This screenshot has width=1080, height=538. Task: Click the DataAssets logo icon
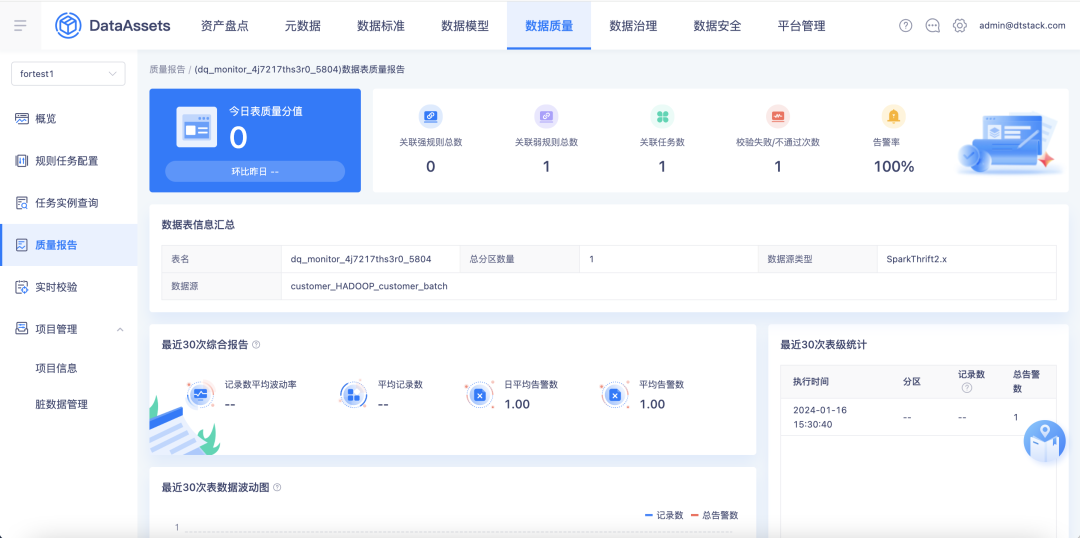(x=68, y=25)
